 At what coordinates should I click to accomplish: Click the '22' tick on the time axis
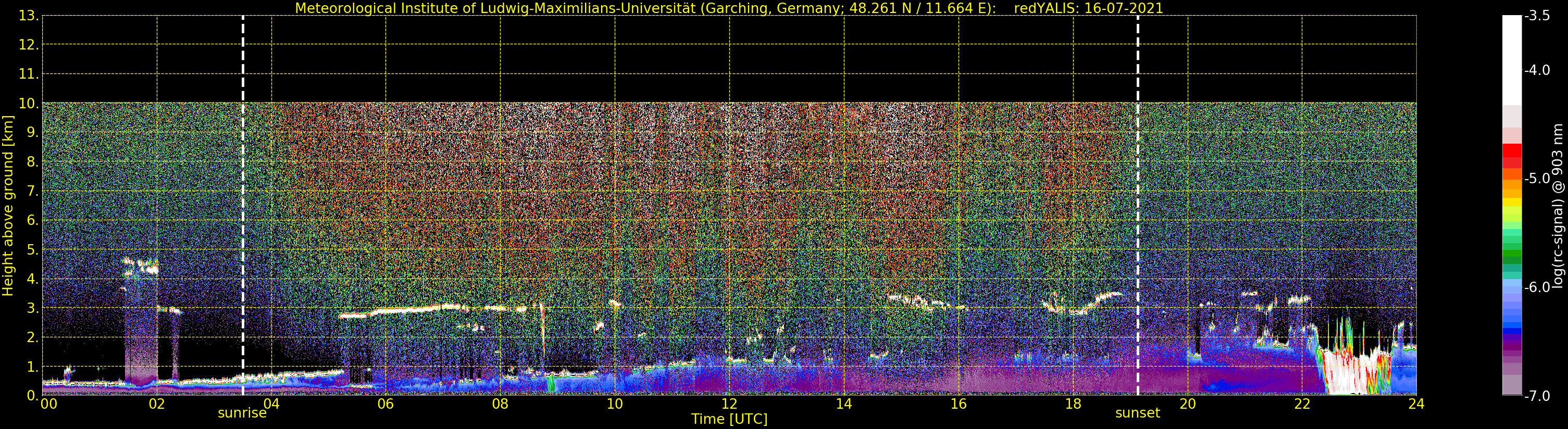1302,403
